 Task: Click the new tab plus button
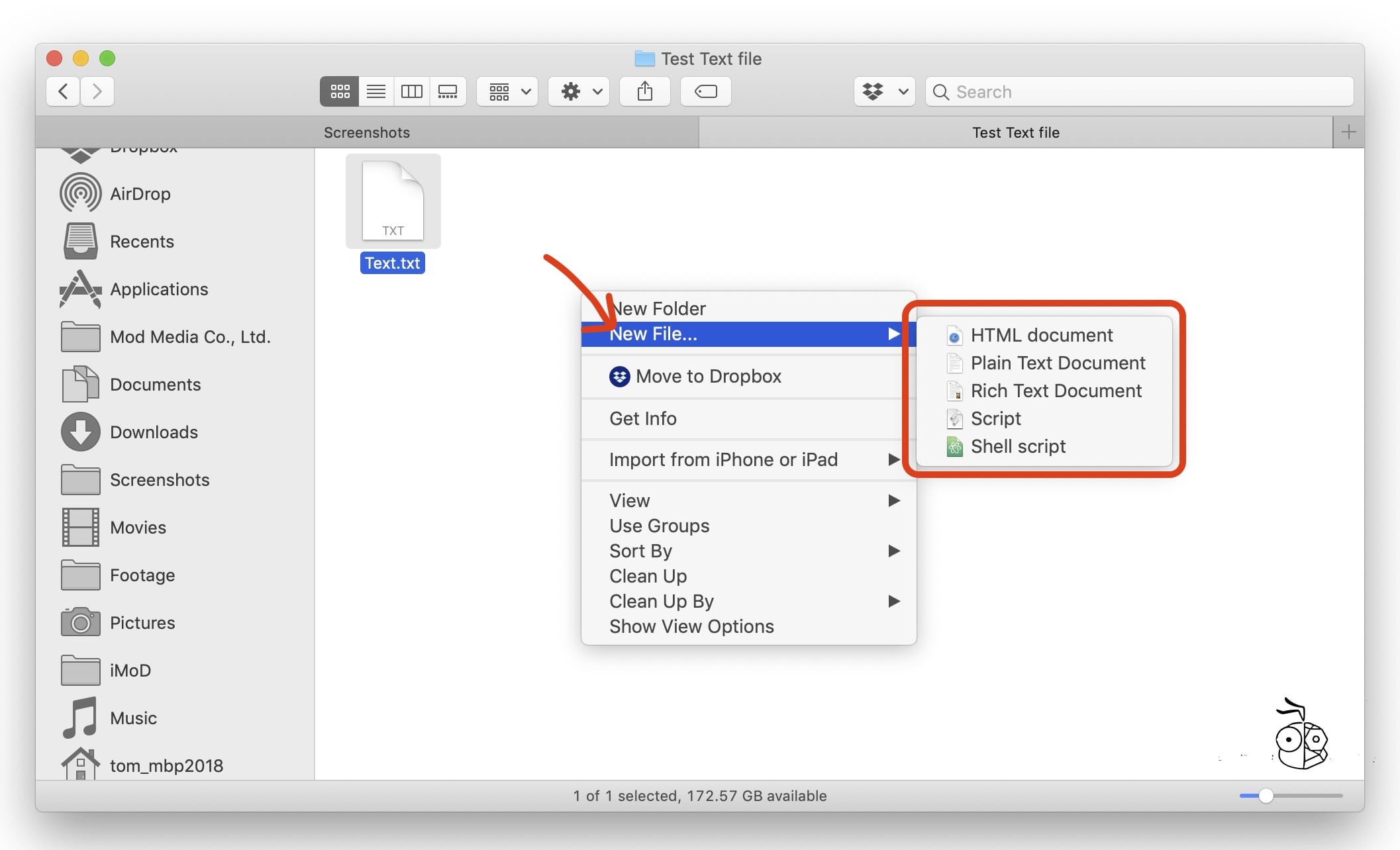pyautogui.click(x=1348, y=132)
